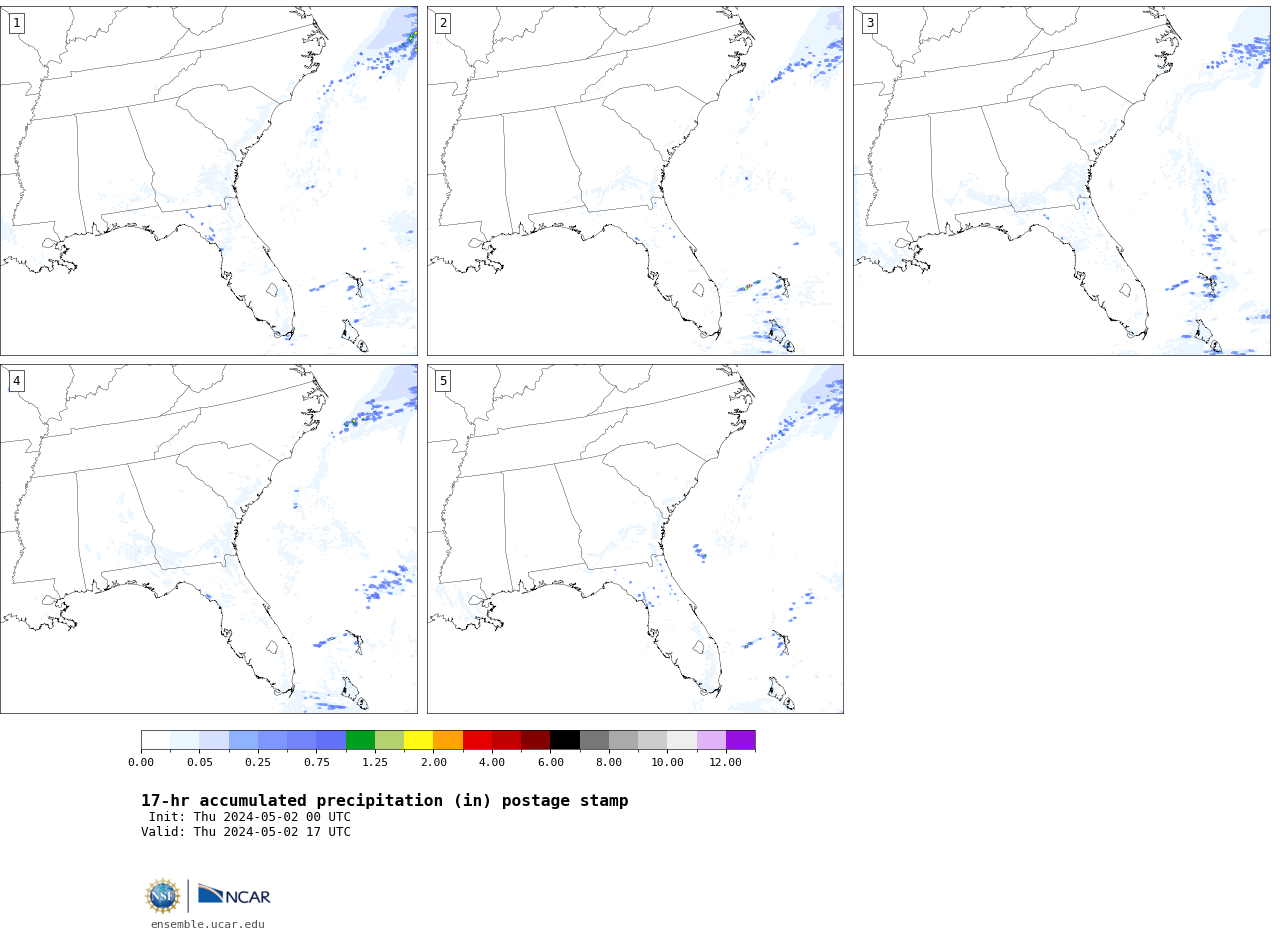
Task: Open ensemble member 4 precipitation map
Action: 209,539
